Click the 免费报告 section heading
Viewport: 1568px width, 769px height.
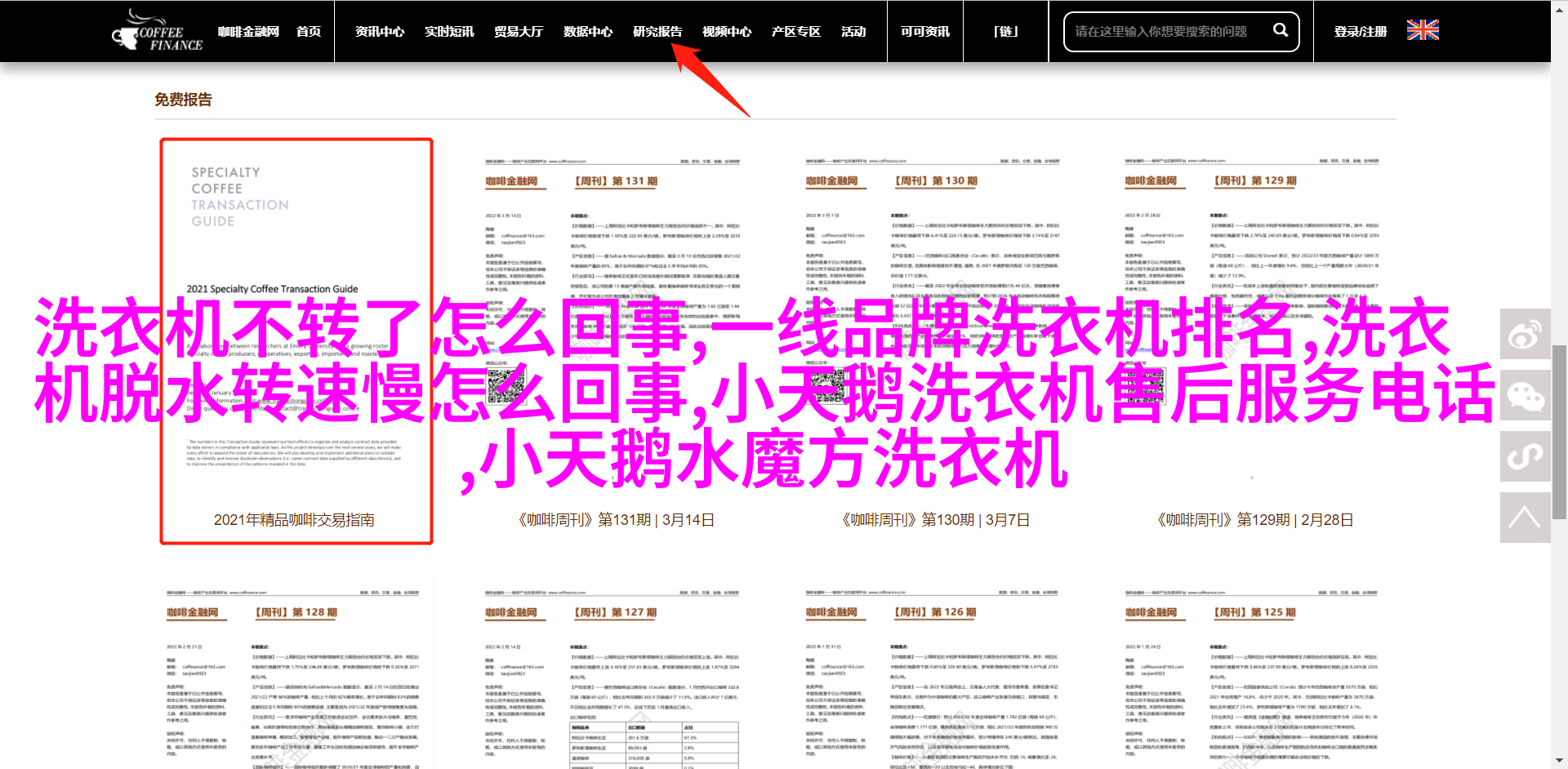point(183,100)
